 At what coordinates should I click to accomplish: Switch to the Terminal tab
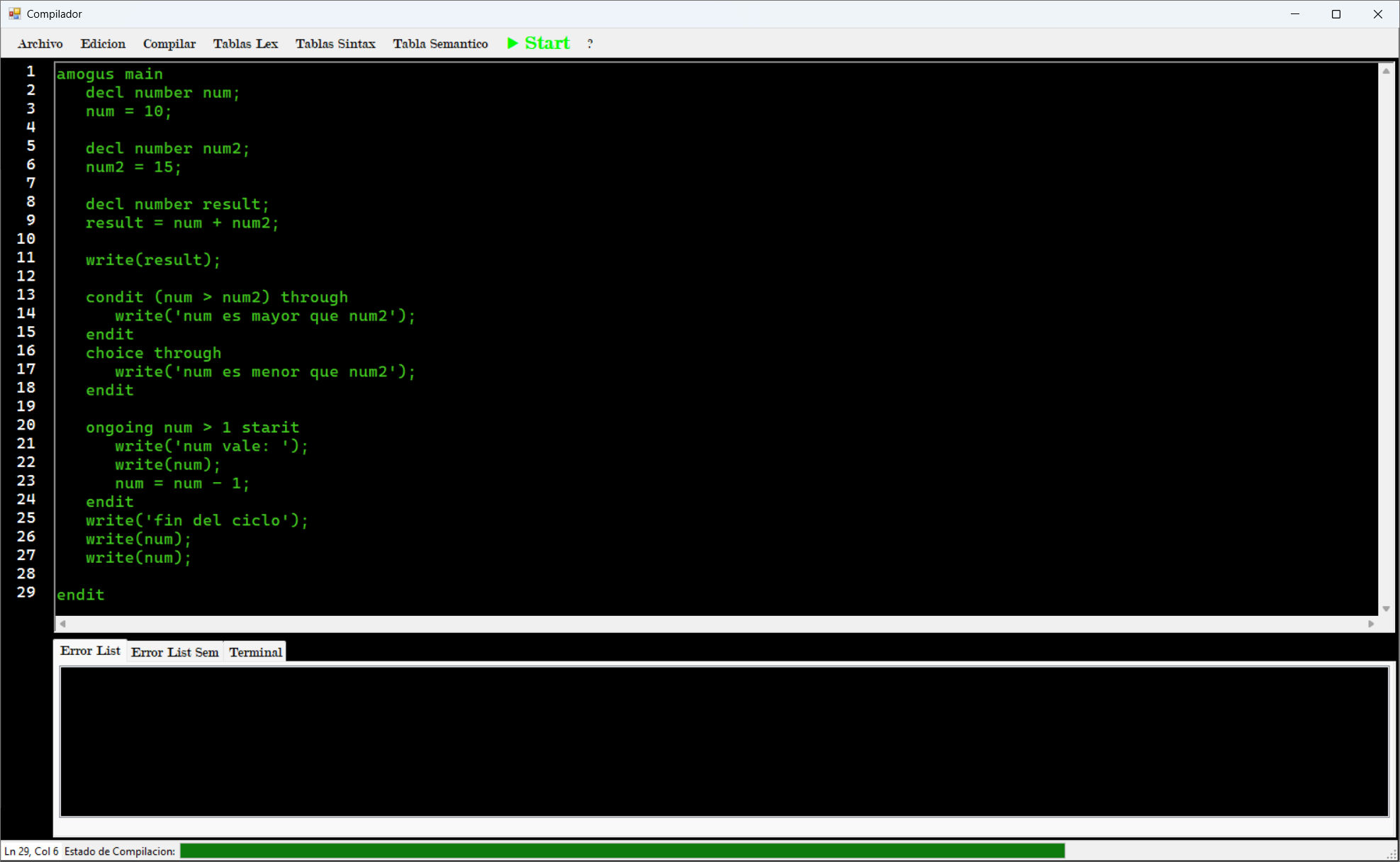(x=254, y=652)
